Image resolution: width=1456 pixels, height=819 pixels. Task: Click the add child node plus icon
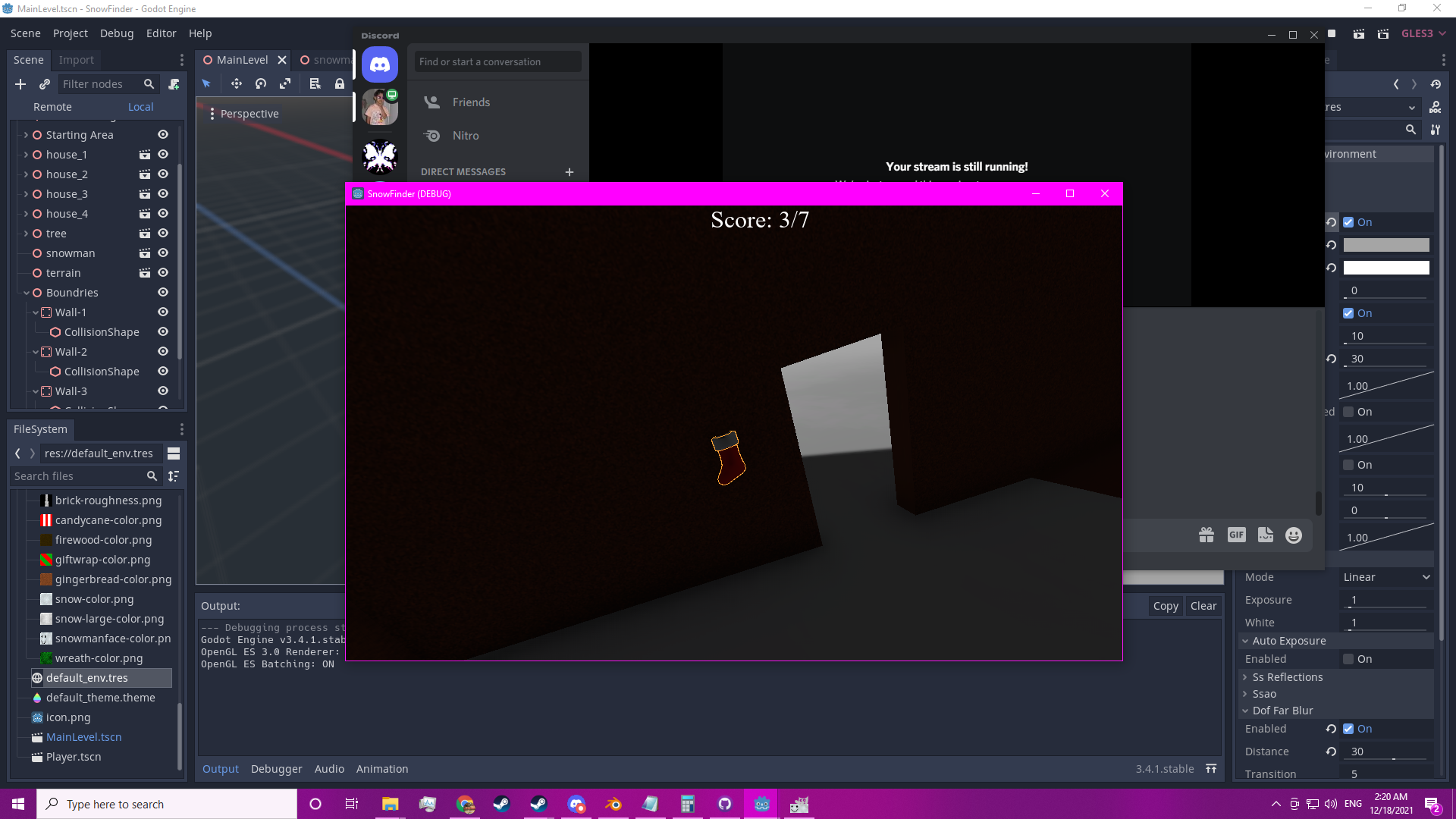tap(20, 84)
